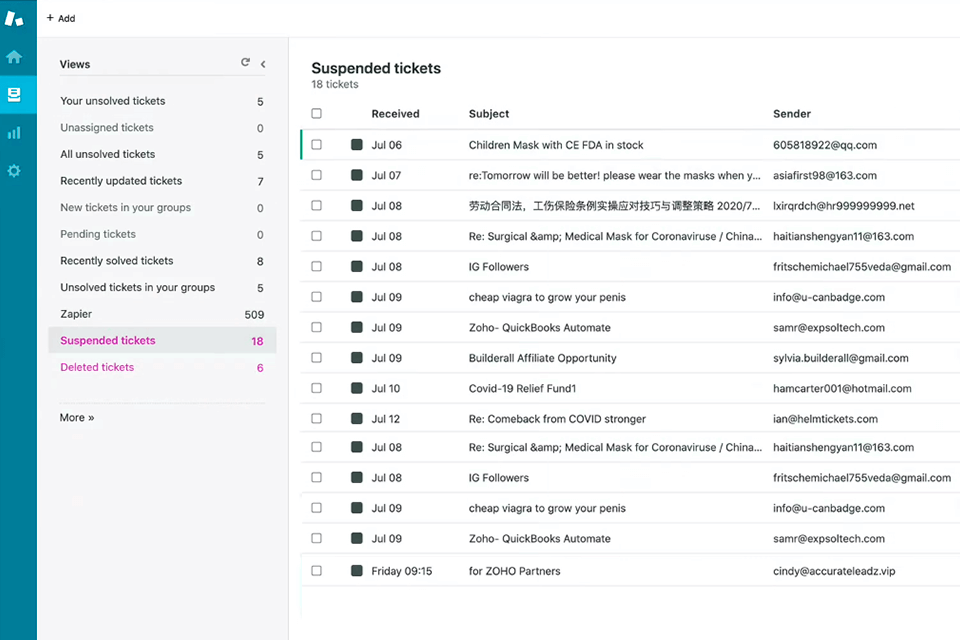
Task: Collapse the Views panel
Action: (263, 64)
